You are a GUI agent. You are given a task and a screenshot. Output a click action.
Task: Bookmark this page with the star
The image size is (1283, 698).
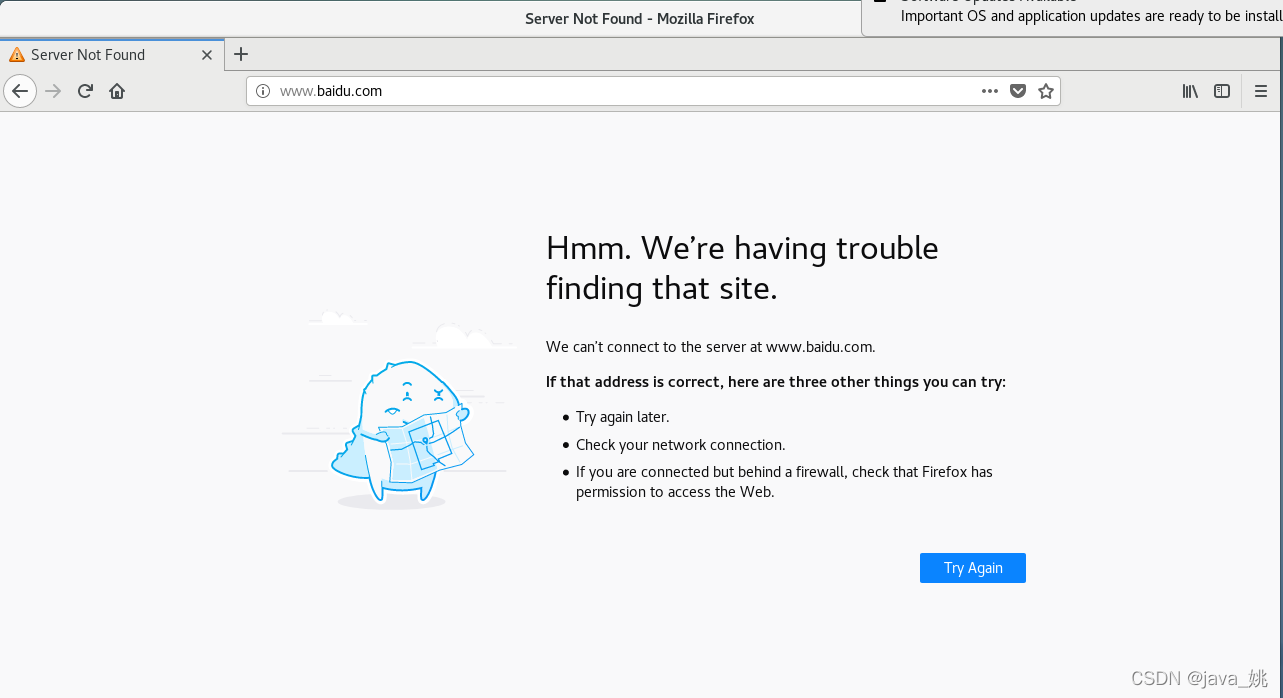pyautogui.click(x=1046, y=91)
